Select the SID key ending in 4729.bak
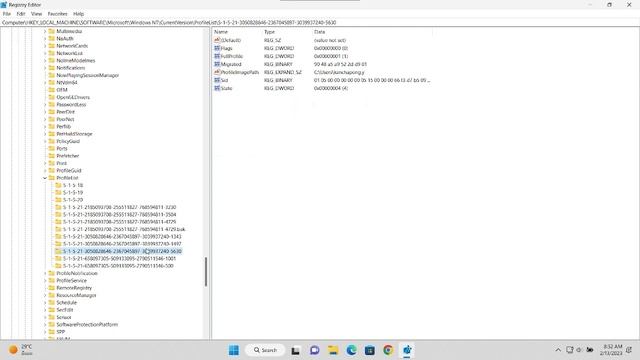 [124, 229]
